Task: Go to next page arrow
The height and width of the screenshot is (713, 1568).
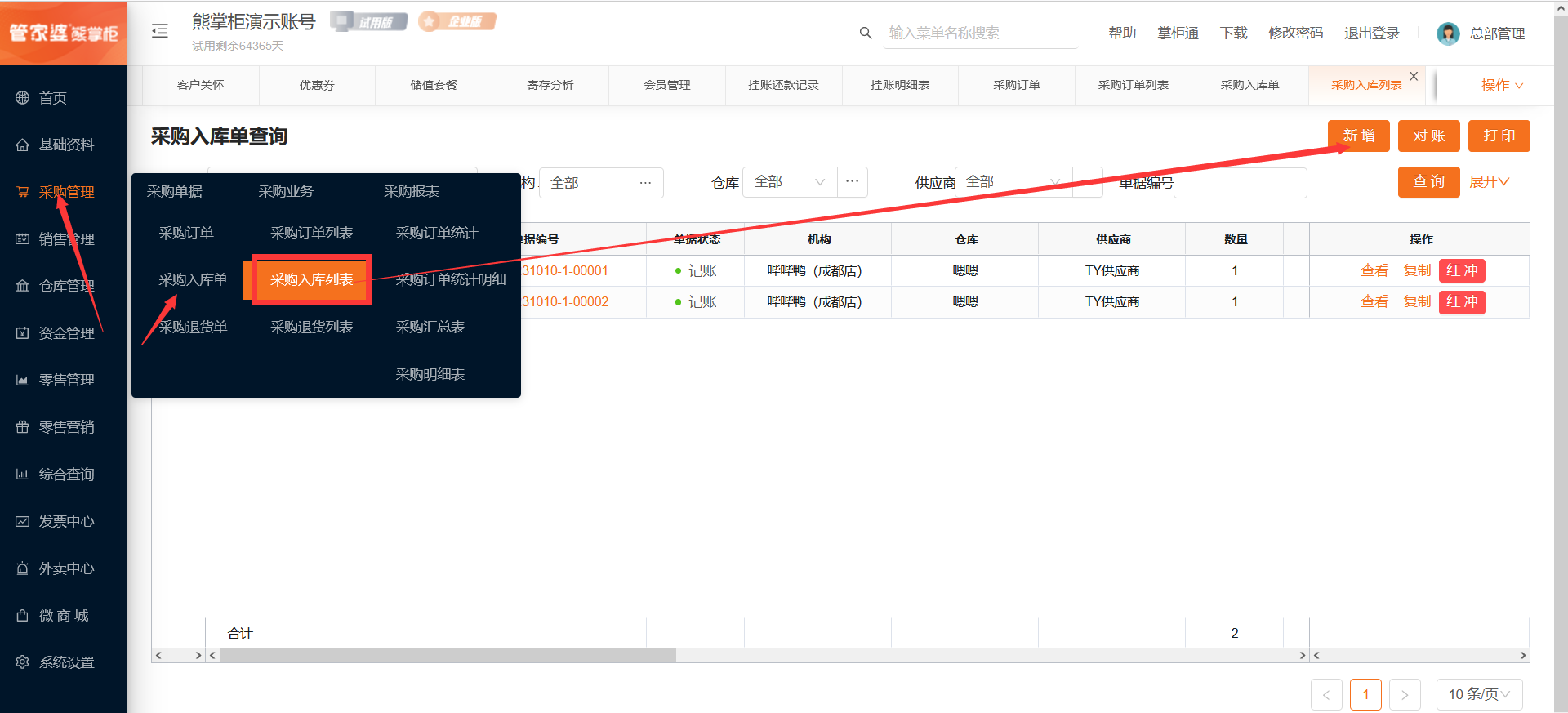Action: click(x=1405, y=695)
